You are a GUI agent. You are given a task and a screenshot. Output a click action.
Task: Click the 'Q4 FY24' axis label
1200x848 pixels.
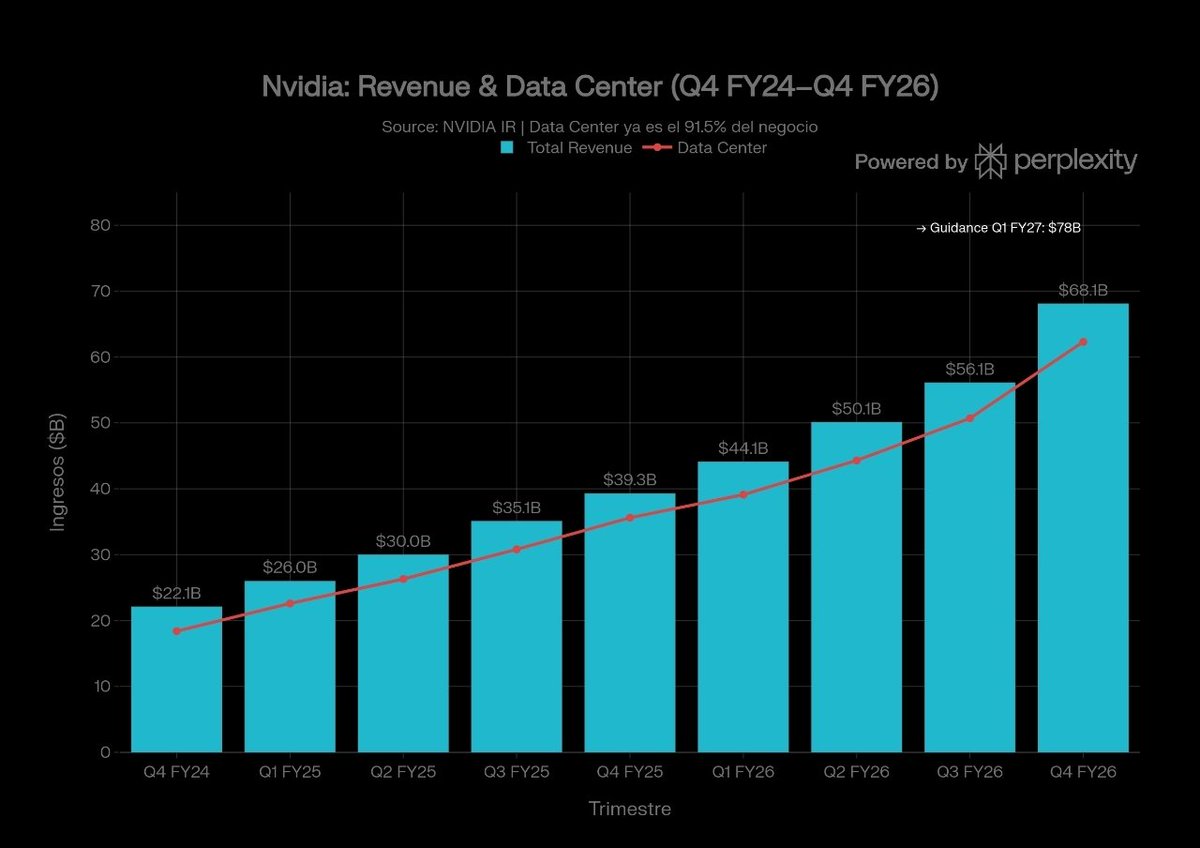(177, 773)
